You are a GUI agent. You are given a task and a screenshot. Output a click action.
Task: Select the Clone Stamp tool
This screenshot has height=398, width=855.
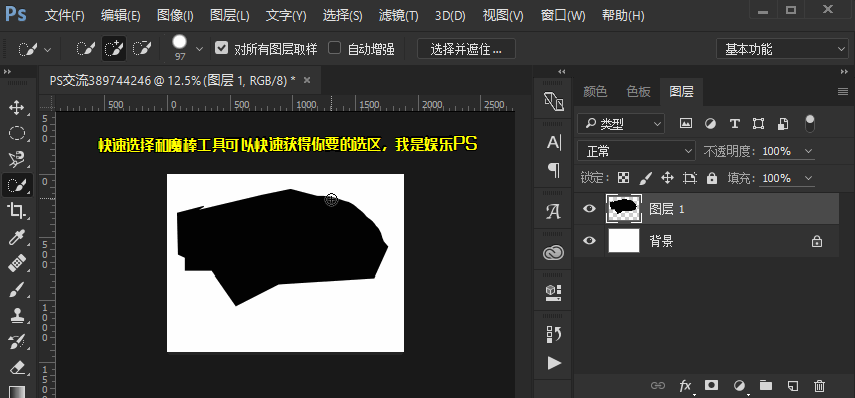17,316
